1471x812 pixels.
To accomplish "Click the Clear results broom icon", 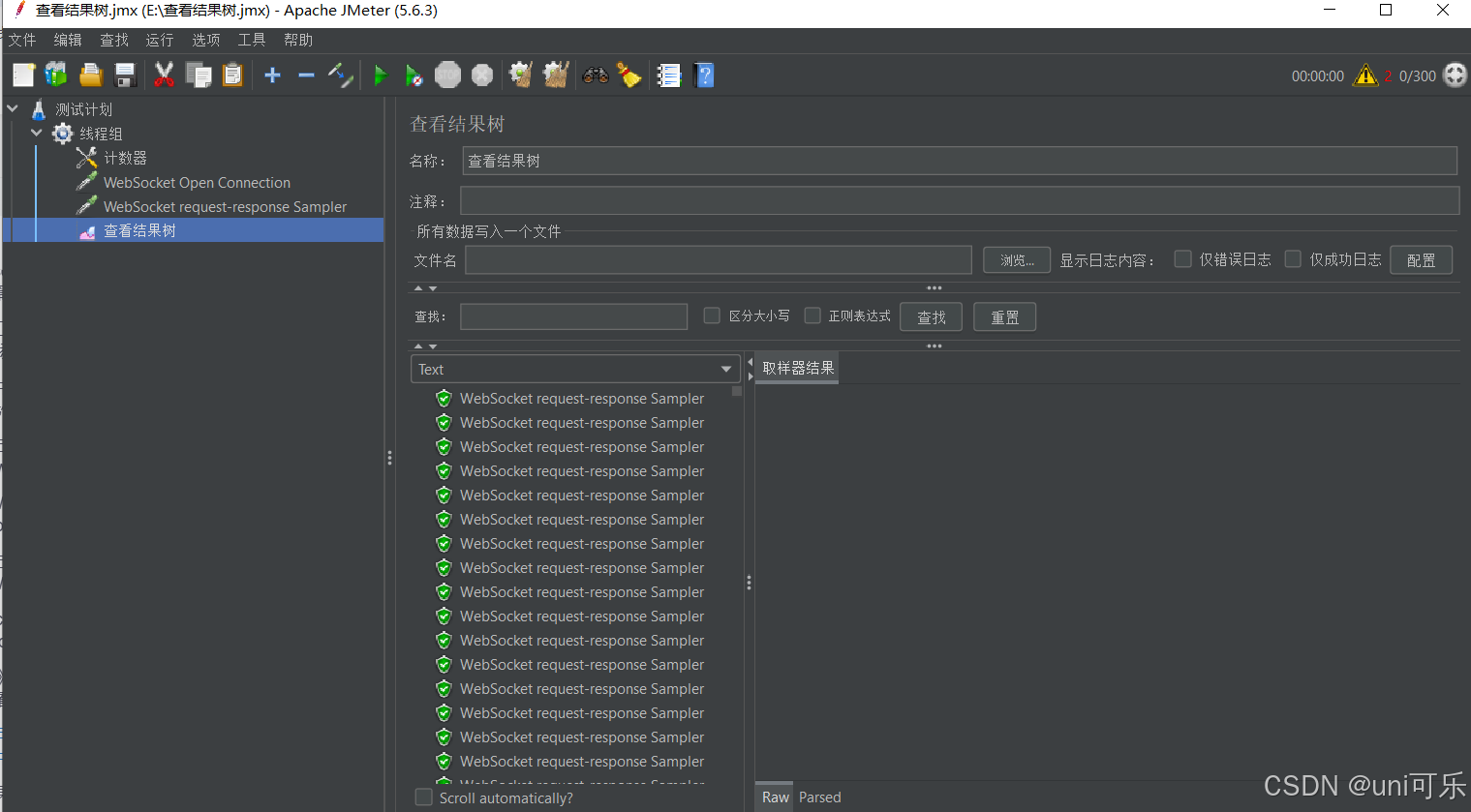I will pos(521,75).
